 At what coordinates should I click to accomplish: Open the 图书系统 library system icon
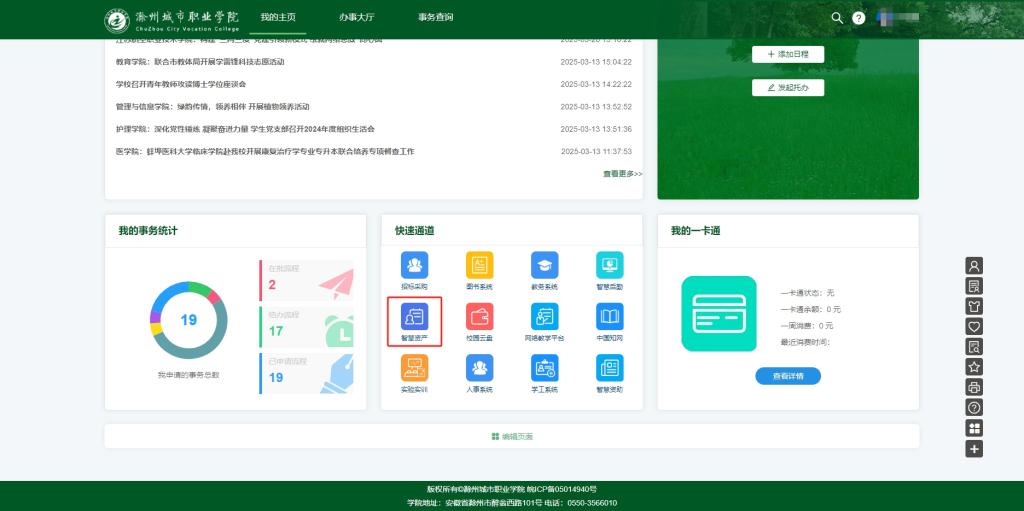(x=479, y=265)
